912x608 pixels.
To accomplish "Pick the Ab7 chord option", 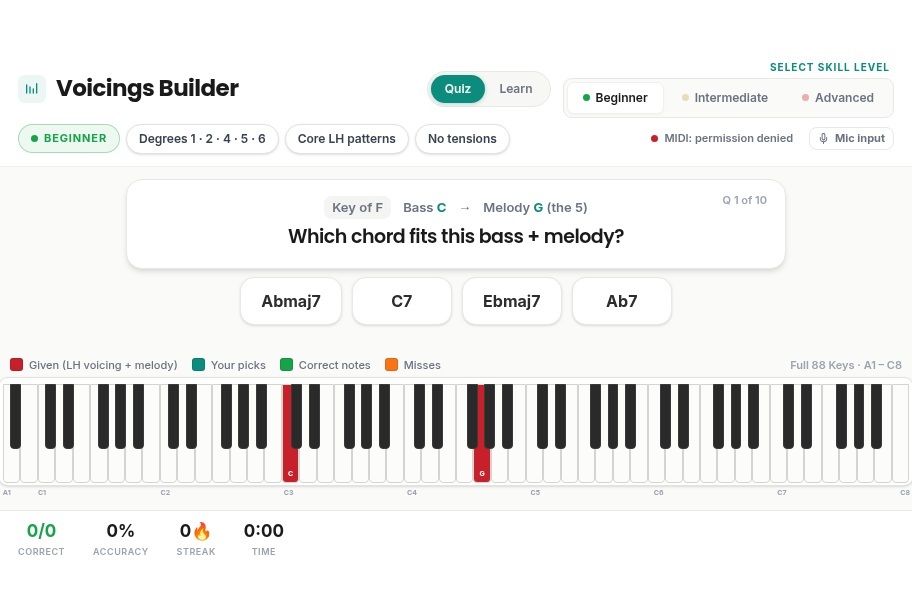I will (x=622, y=301).
